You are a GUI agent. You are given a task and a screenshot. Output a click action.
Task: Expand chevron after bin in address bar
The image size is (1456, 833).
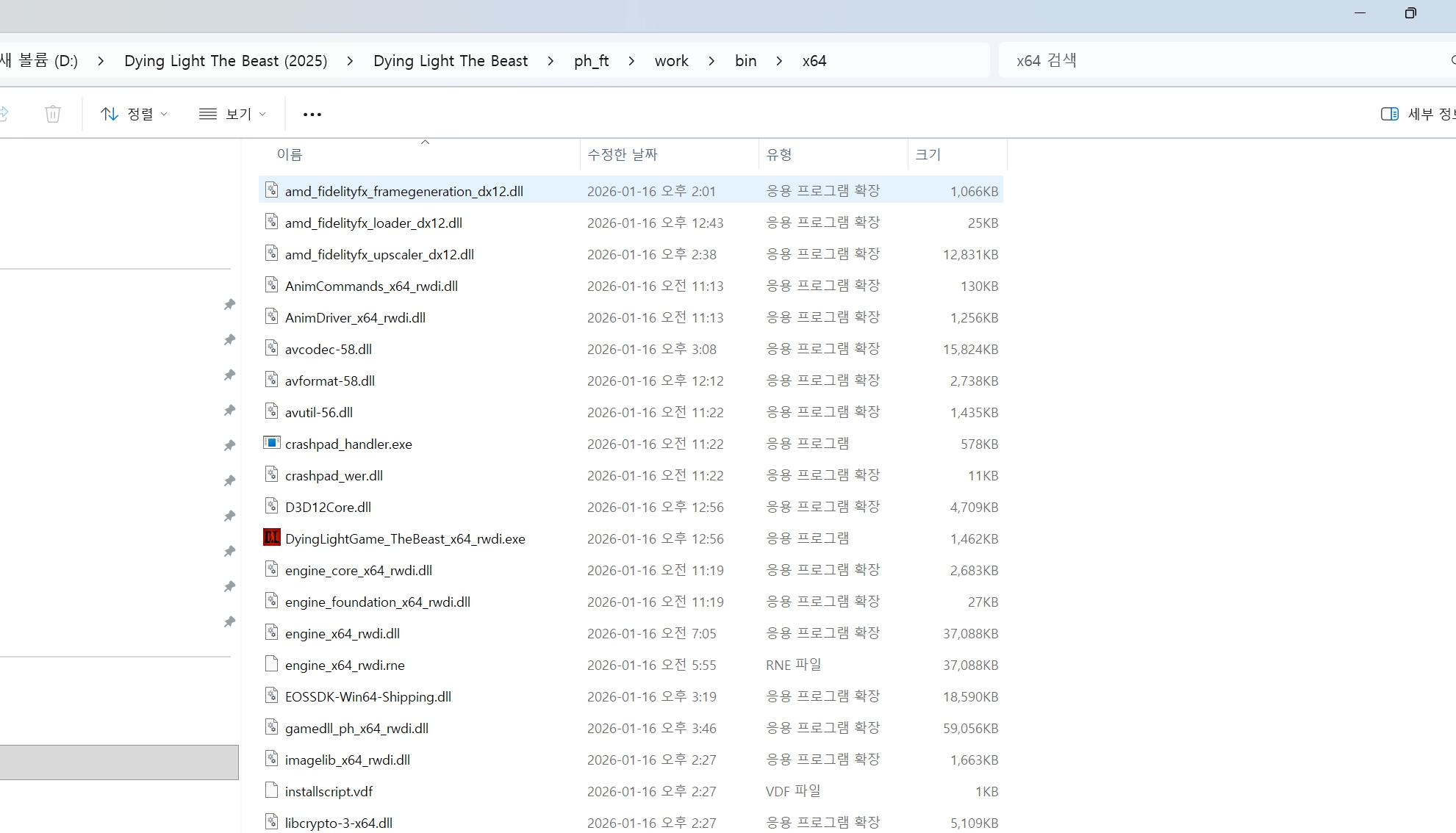[x=779, y=61]
